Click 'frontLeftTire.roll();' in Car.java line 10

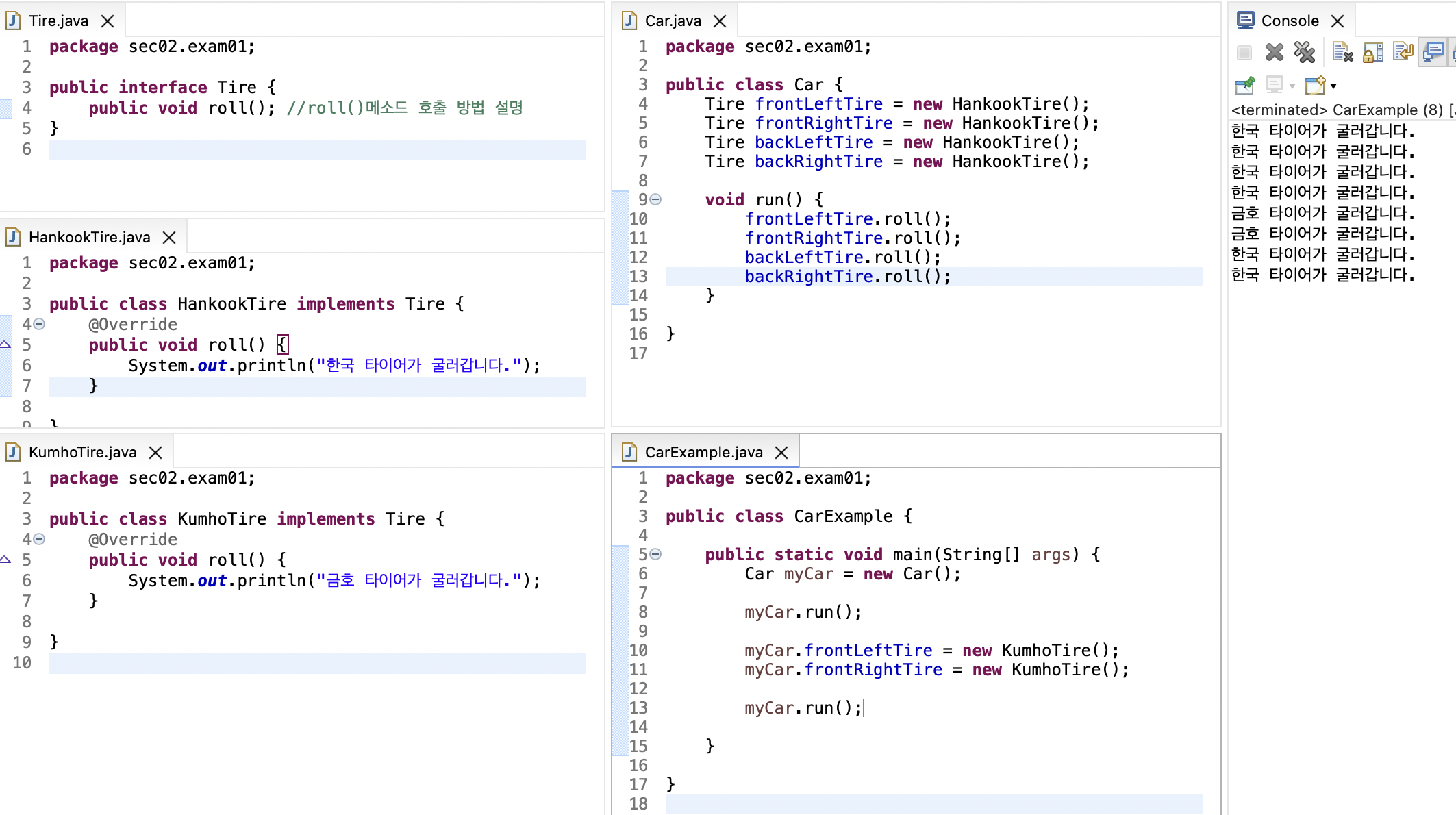pos(848,218)
